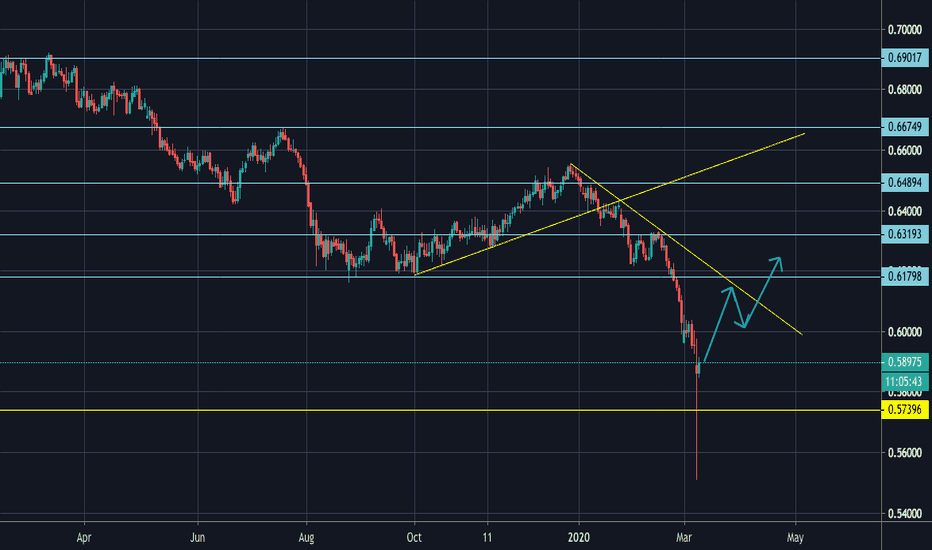Screen dimensions: 932x550
Task: Click the 0.63193 price label
Action: click(x=905, y=234)
